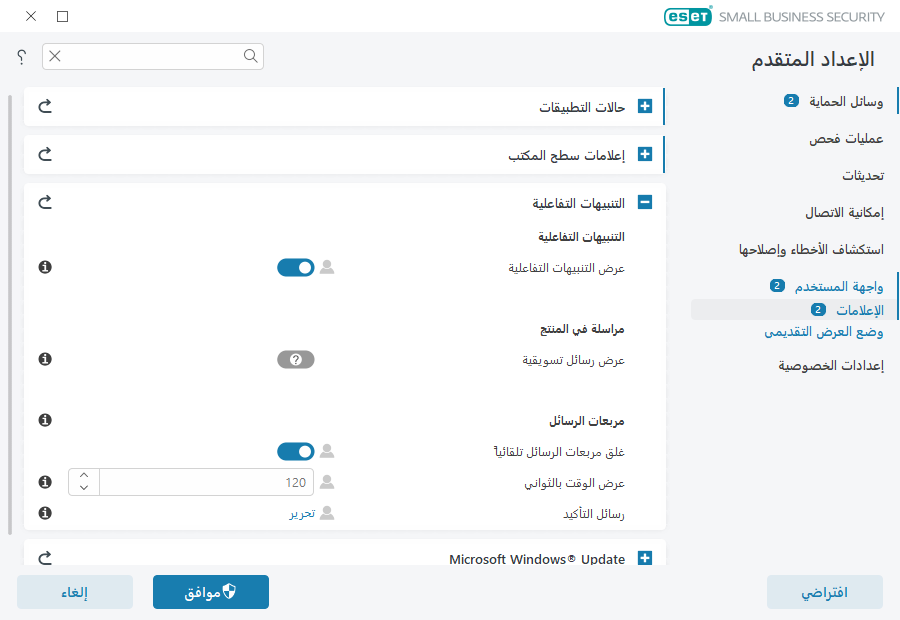Collapse التنبيهات التفاعلية section minus button
The height and width of the screenshot is (620, 900).
click(645, 202)
